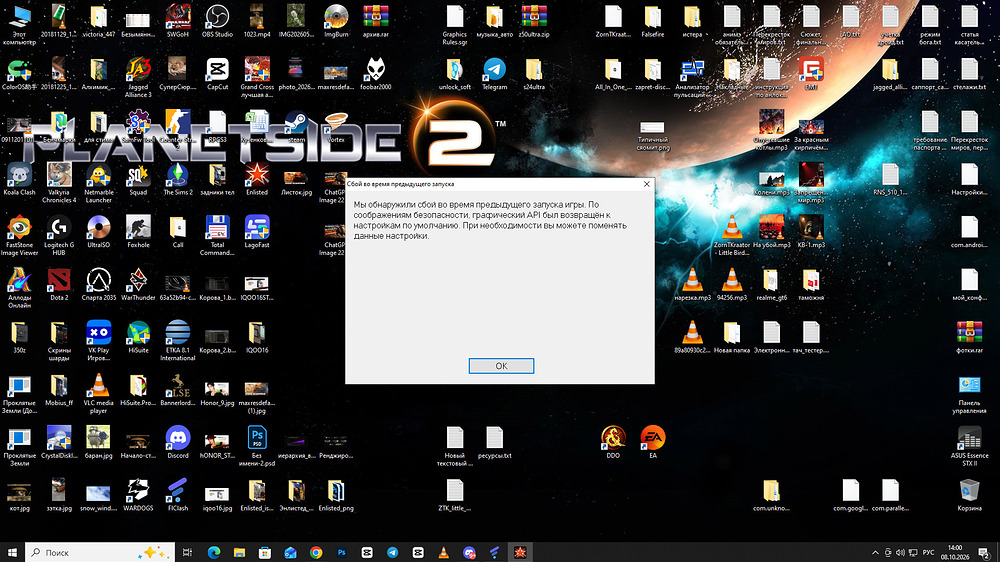1000x562 pixels.
Task: Select the Logitech G HUB icon
Action: 59,236
